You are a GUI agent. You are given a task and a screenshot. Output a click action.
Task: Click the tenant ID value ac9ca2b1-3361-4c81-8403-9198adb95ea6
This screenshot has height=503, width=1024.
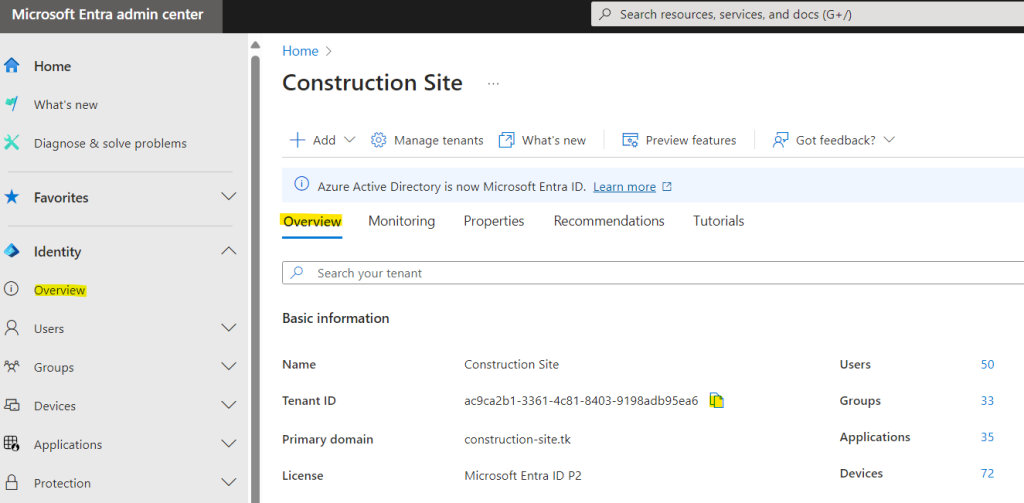(x=581, y=401)
